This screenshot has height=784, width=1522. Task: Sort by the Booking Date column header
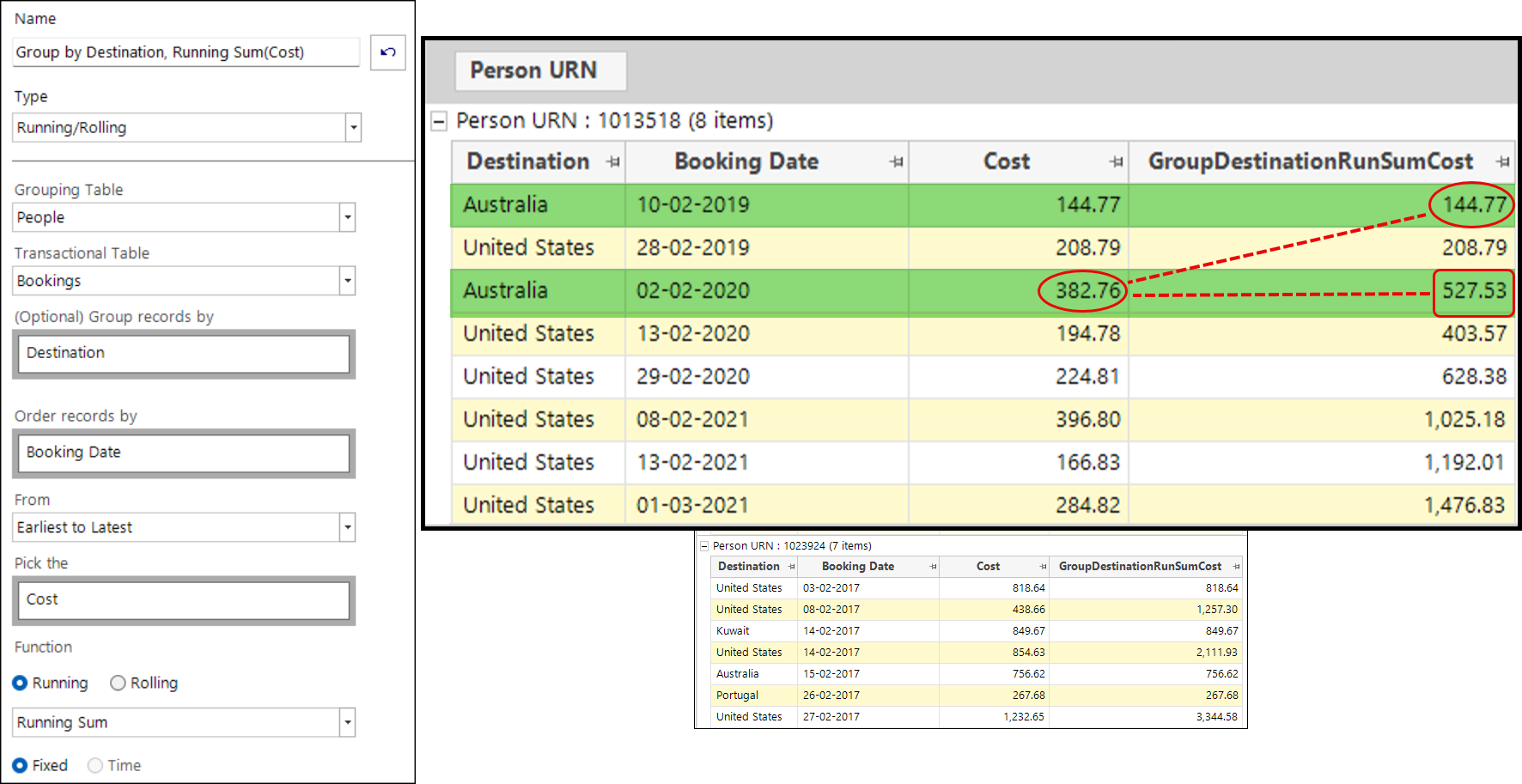[x=746, y=161]
